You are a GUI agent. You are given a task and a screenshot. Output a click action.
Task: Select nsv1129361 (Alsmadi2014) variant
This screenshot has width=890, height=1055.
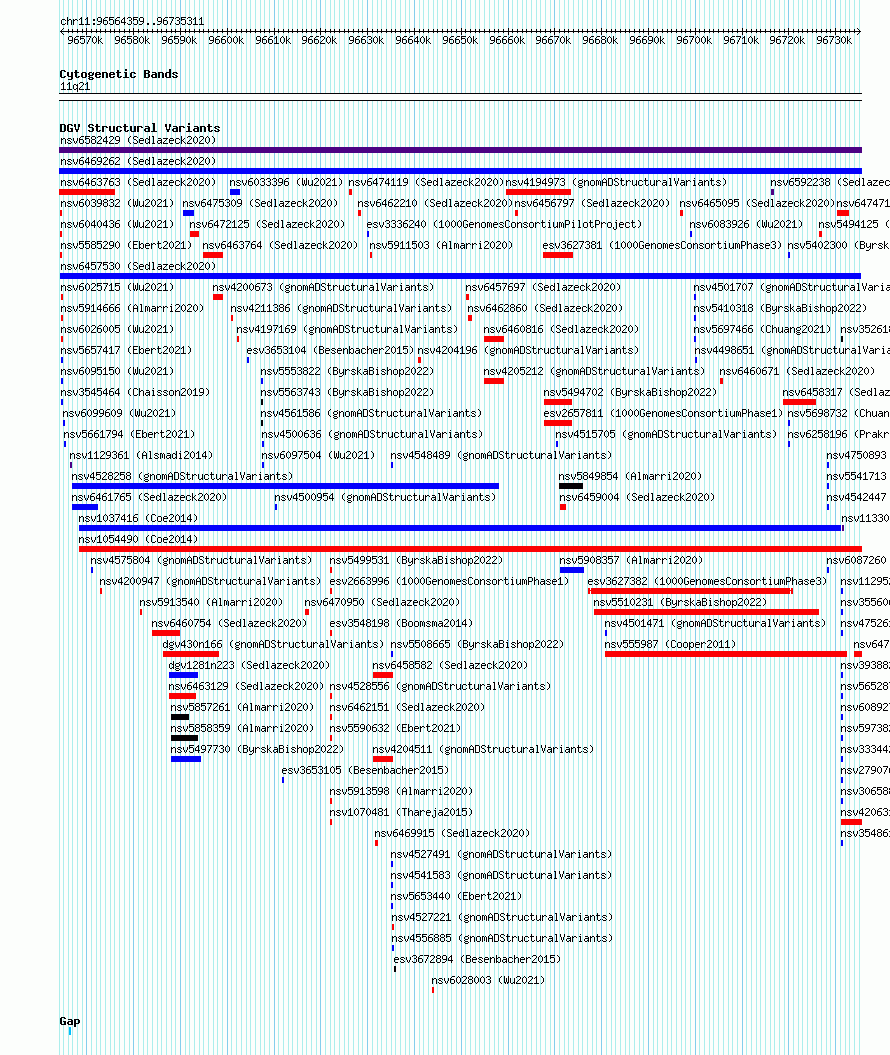pos(141,456)
